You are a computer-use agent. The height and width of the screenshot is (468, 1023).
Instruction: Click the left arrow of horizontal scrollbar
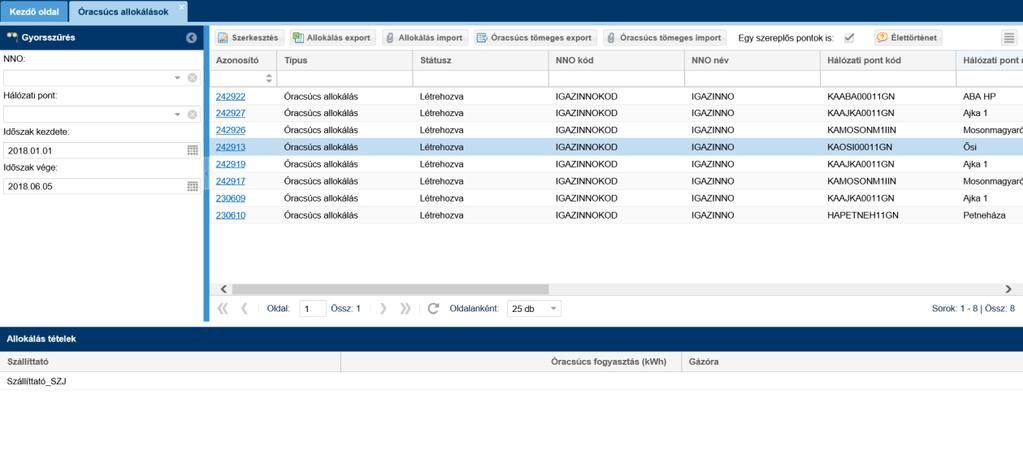pyautogui.click(x=224, y=289)
